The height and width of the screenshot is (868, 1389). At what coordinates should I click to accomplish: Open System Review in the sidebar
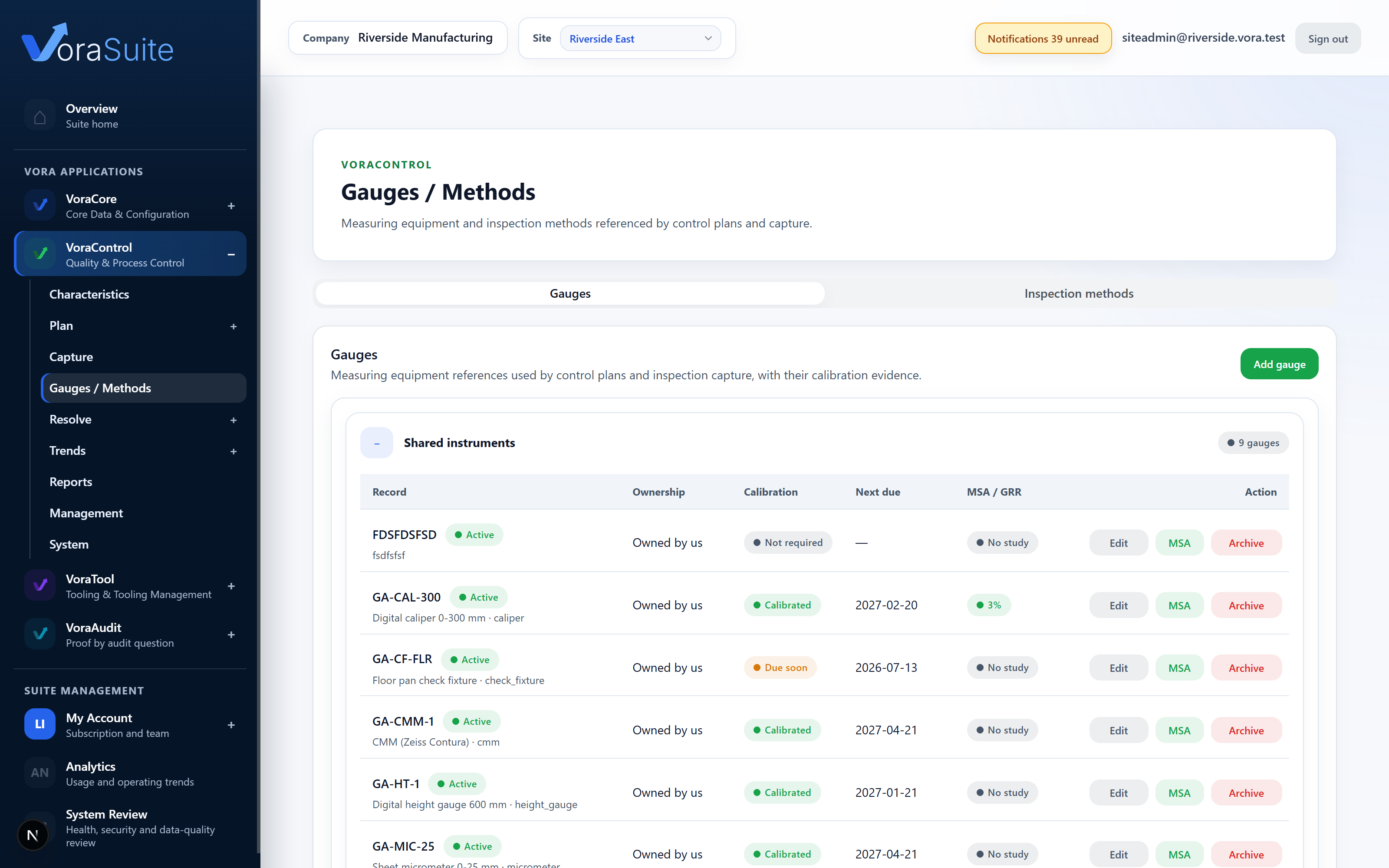130,828
